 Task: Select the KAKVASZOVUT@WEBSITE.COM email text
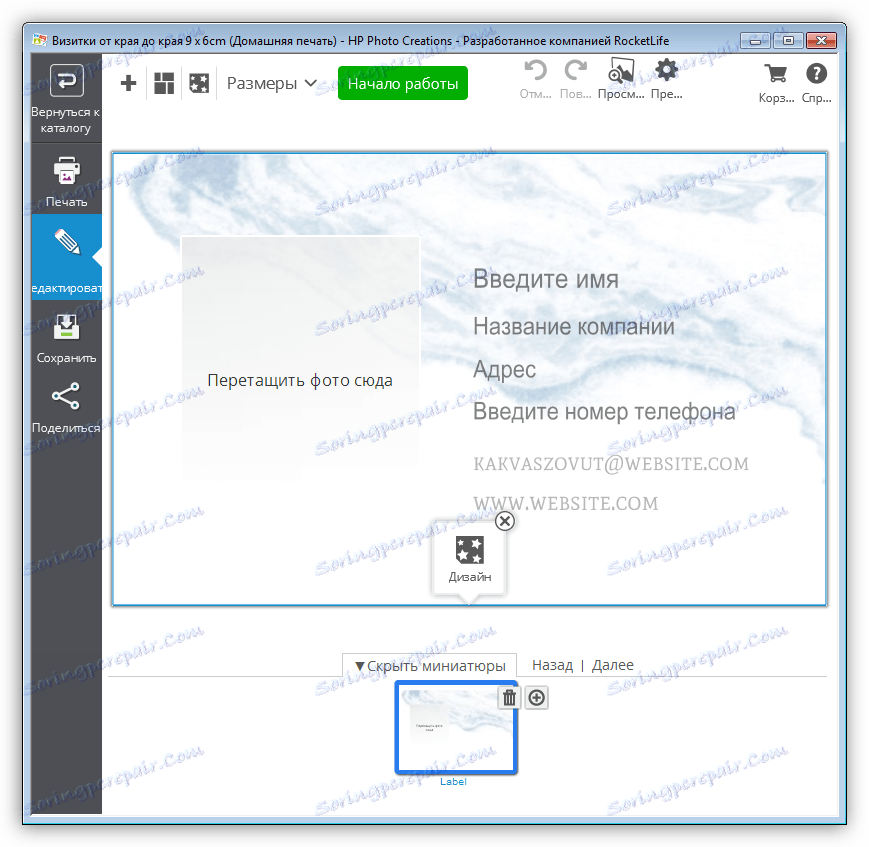611,464
